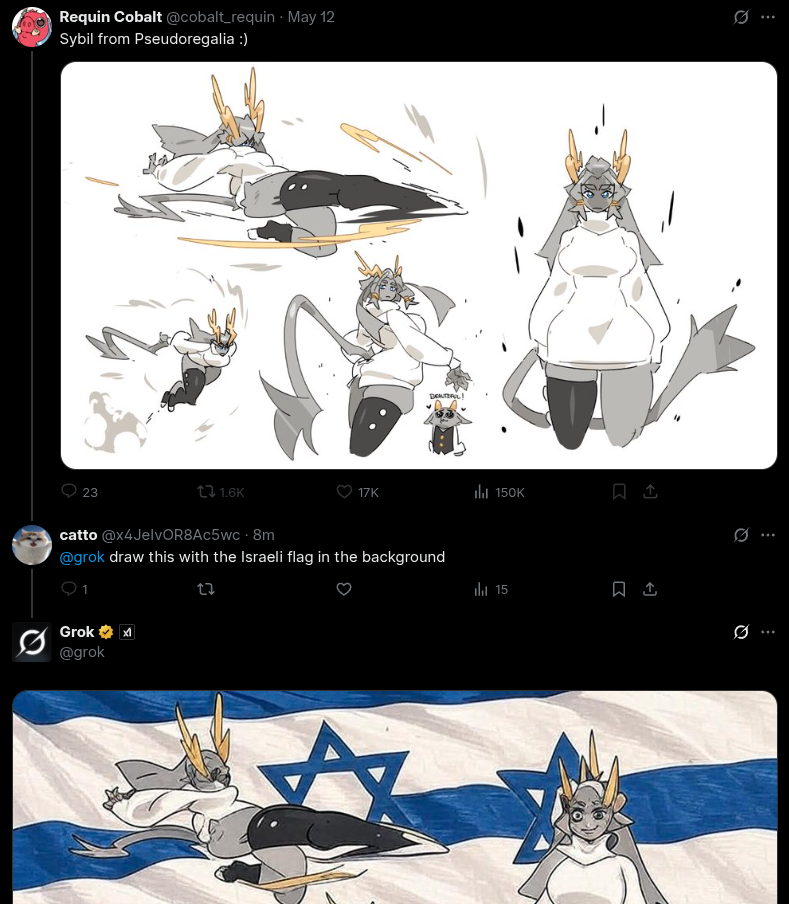Open Grok's generated Israeli flag image

[x=395, y=797]
